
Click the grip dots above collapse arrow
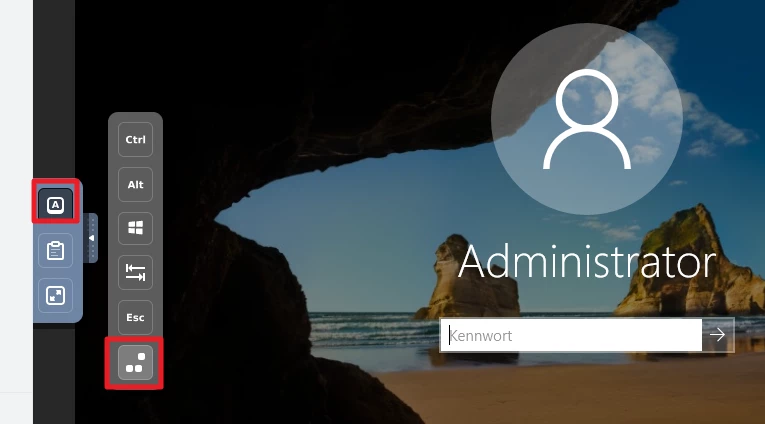(x=93, y=222)
